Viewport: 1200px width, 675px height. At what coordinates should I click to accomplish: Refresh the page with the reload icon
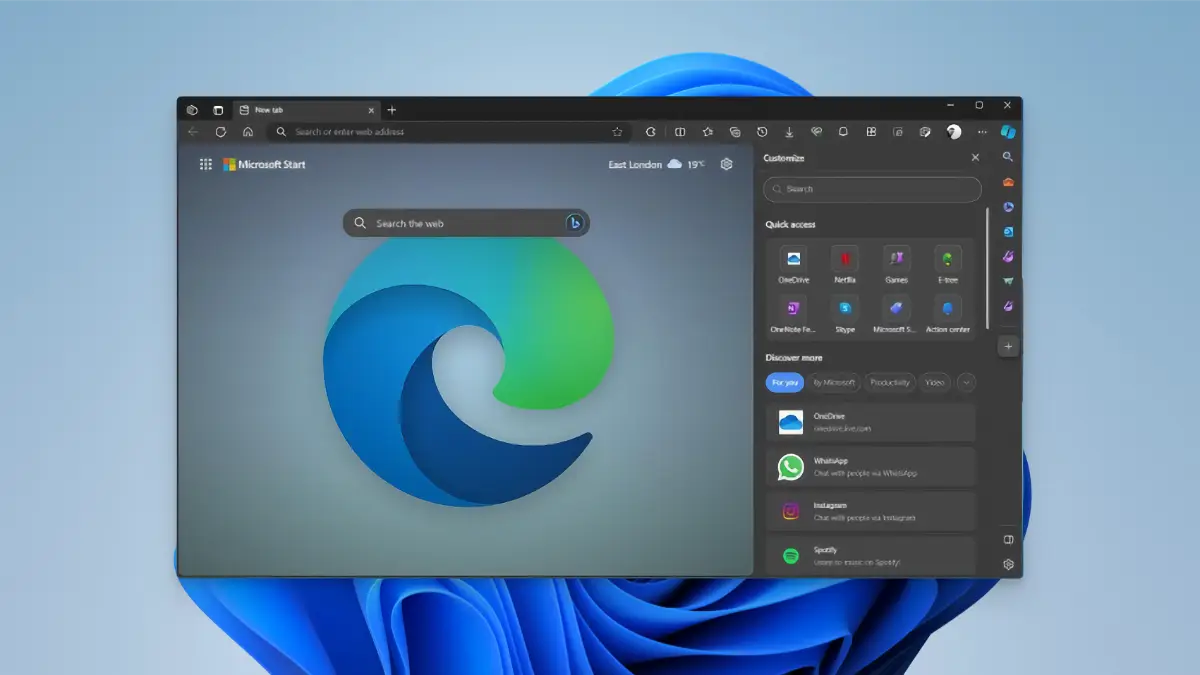coord(221,132)
